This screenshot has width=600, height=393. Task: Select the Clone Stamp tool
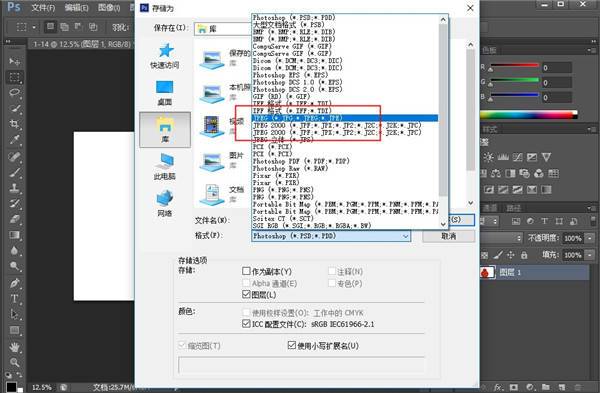coord(15,188)
